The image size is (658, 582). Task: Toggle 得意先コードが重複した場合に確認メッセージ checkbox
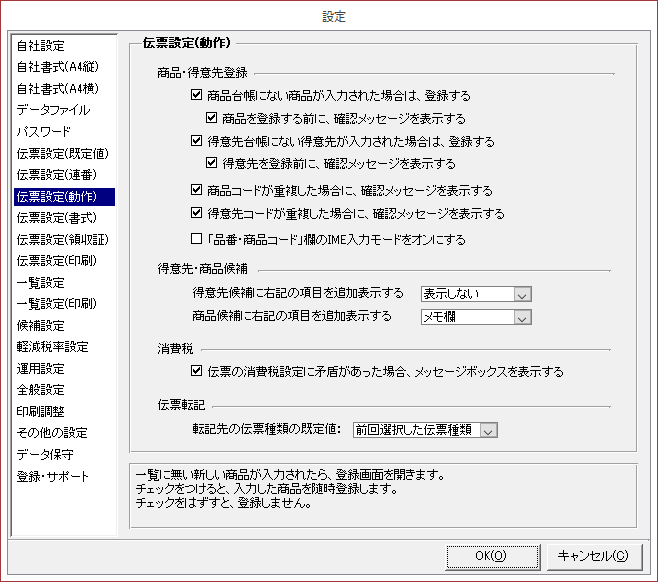[x=196, y=213]
